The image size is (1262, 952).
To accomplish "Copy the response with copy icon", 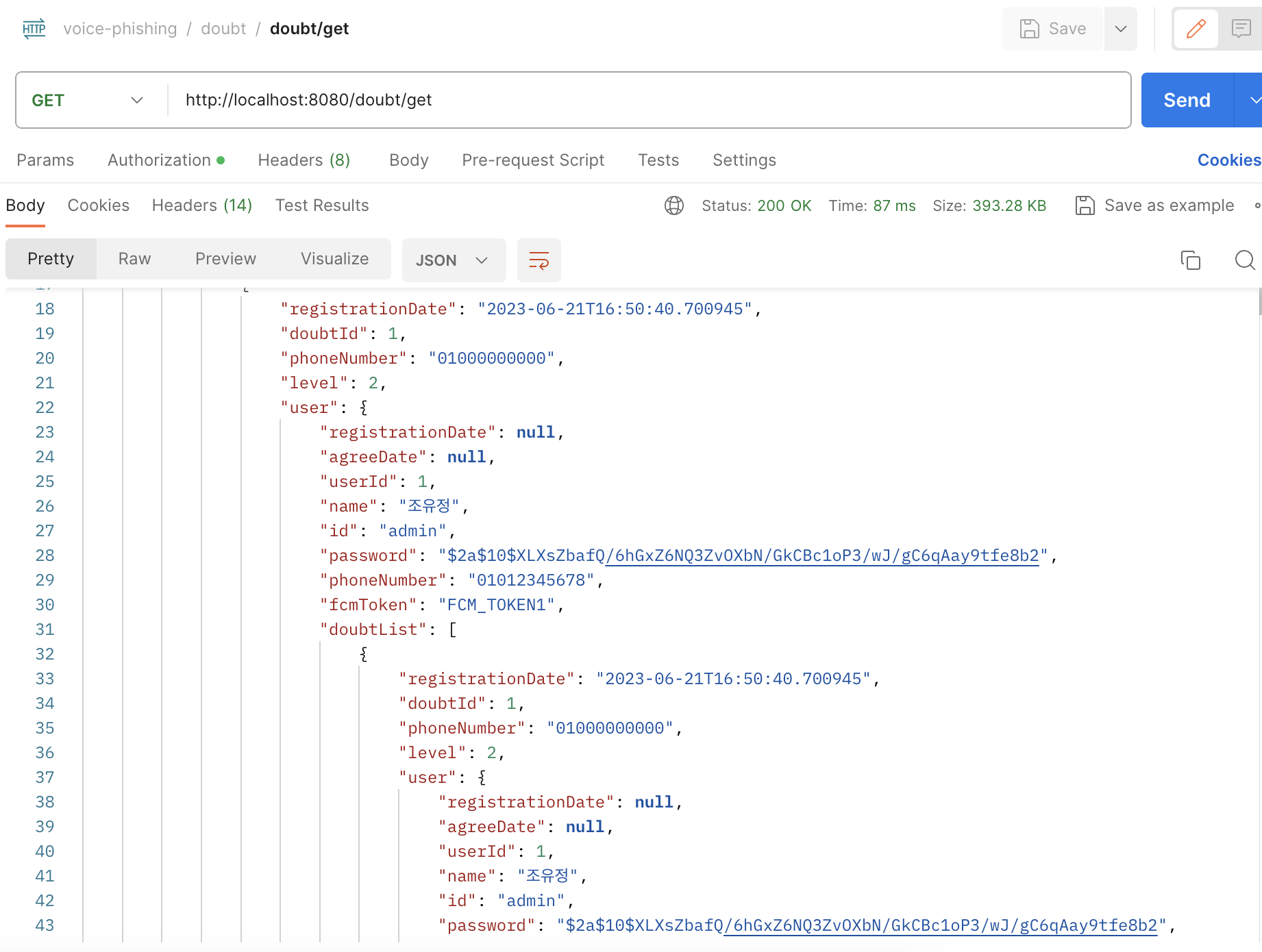I will point(1191,260).
